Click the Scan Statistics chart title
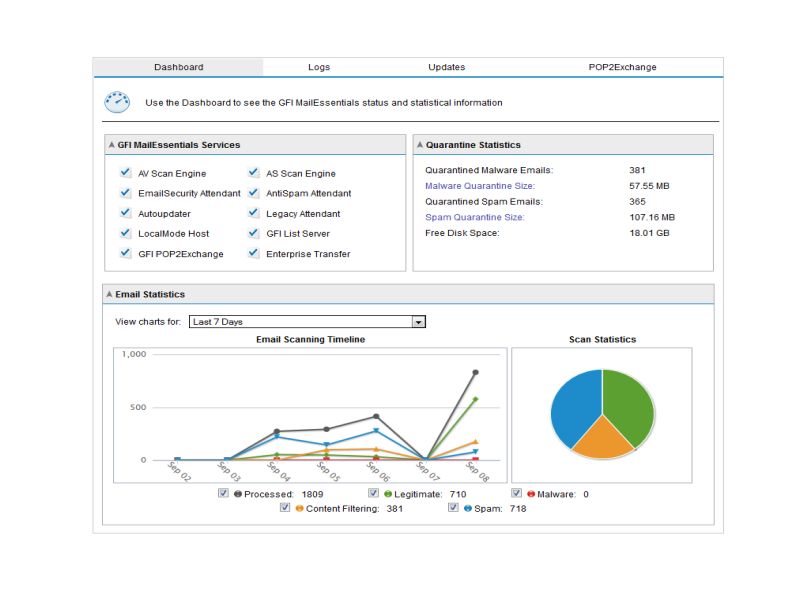Screen dimensions: 800x600 pos(603,339)
